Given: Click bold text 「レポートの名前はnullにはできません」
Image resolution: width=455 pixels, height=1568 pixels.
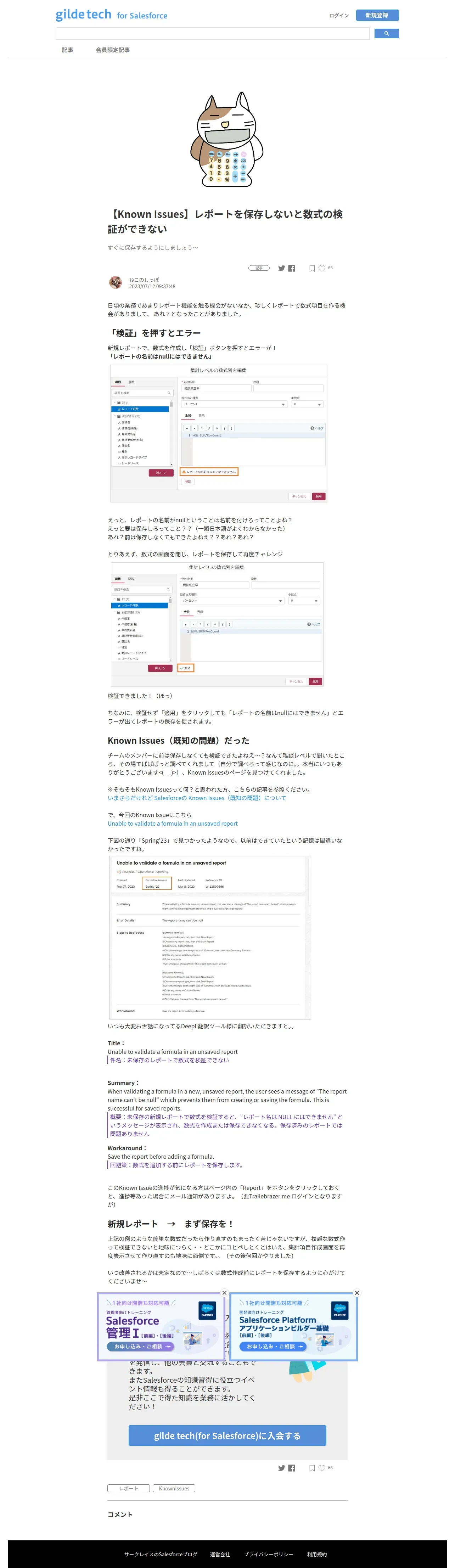Looking at the screenshot, I should click(160, 356).
